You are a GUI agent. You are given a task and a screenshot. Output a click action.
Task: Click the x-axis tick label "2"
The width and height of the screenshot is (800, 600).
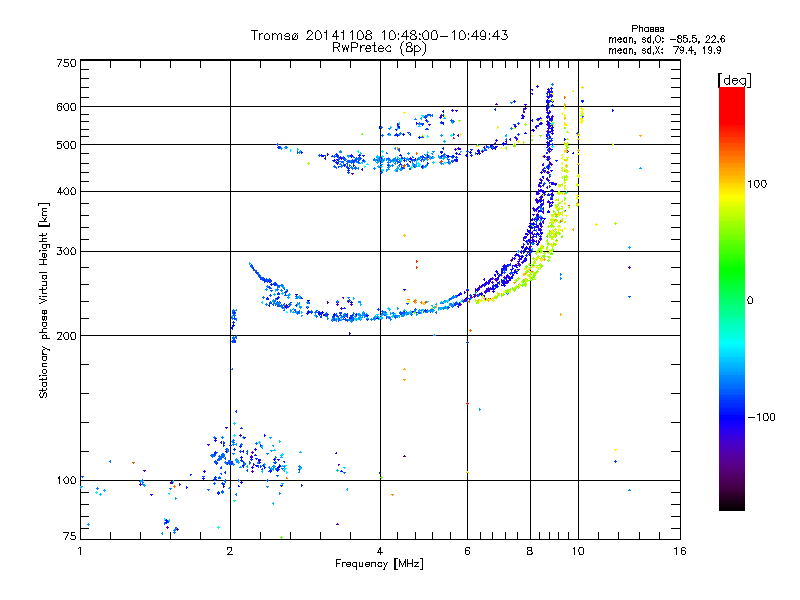tap(230, 551)
